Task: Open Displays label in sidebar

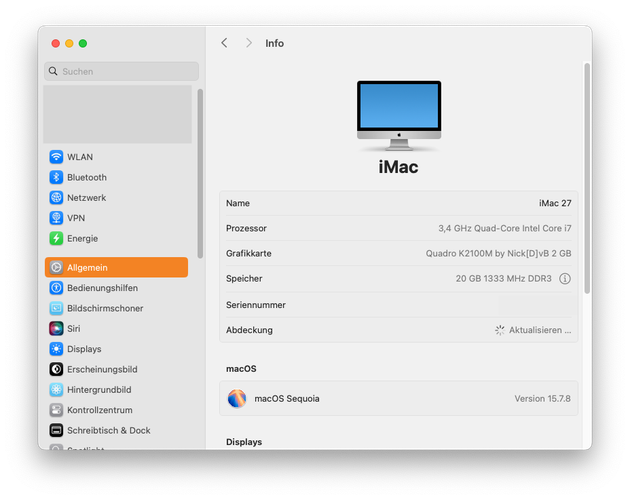Action: (84, 349)
